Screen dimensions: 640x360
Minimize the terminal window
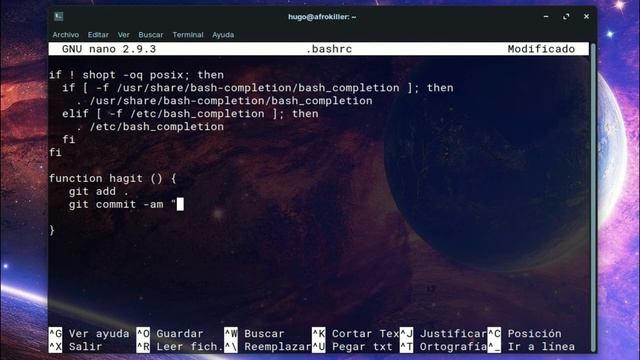click(x=546, y=17)
